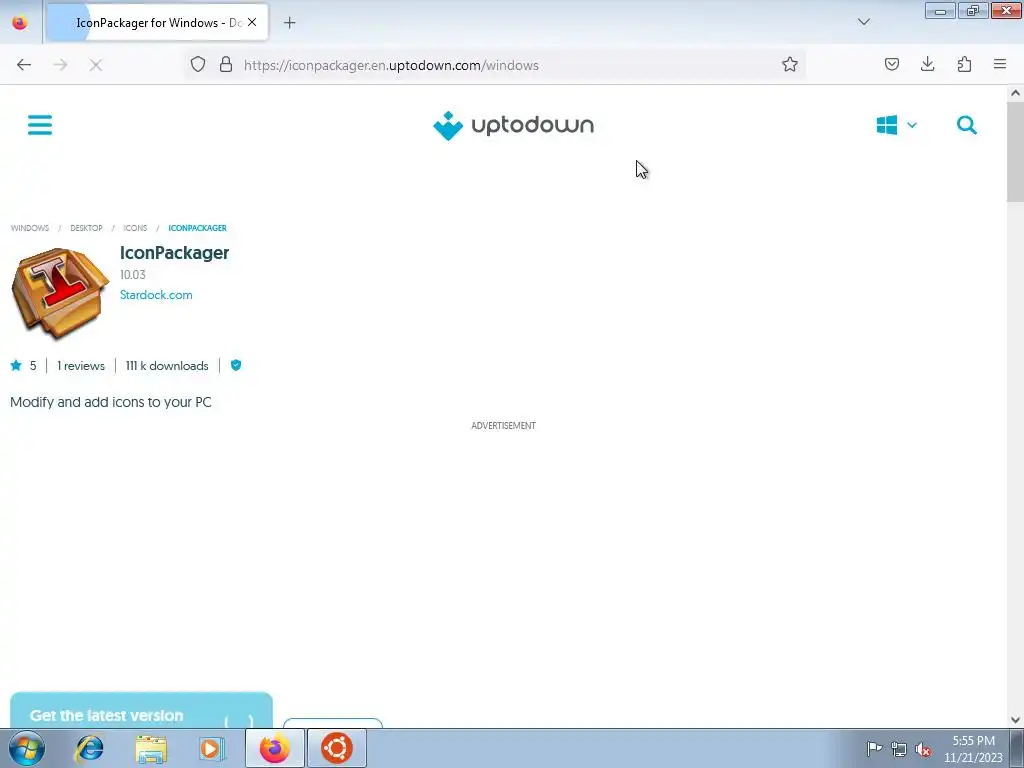Click the Firefox View icon
Screen dimensions: 1024x768
point(20,22)
